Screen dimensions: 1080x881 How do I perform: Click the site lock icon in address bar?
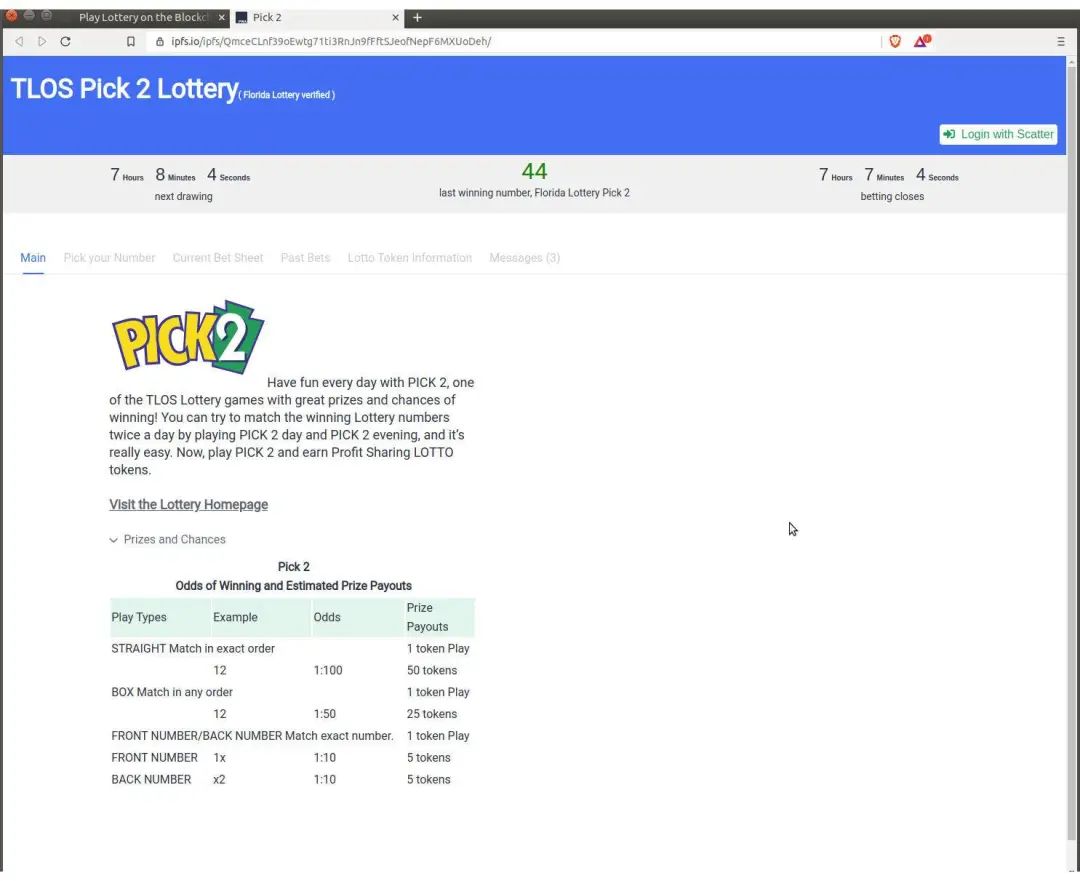[x=160, y=41]
